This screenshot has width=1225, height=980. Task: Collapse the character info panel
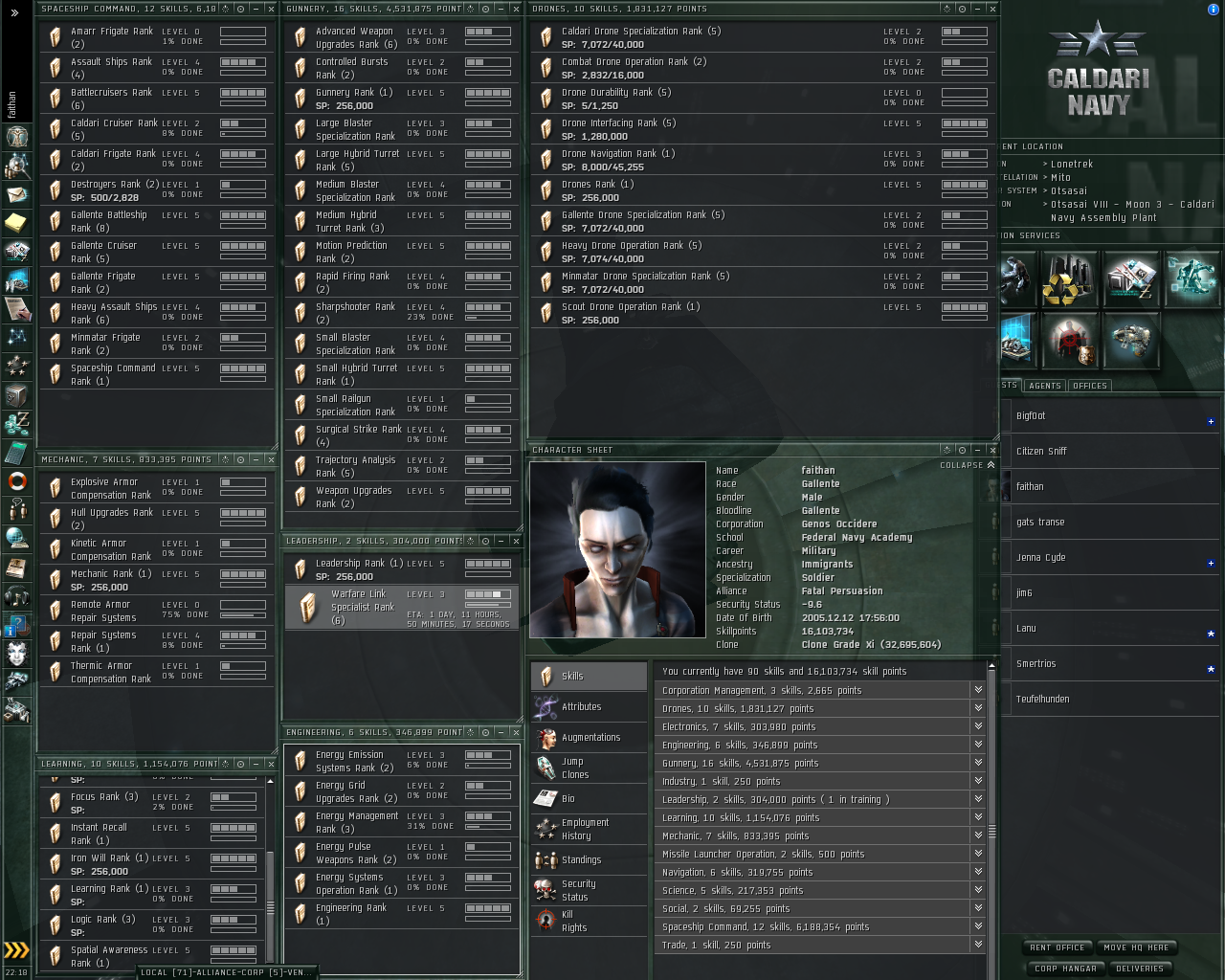968,465
